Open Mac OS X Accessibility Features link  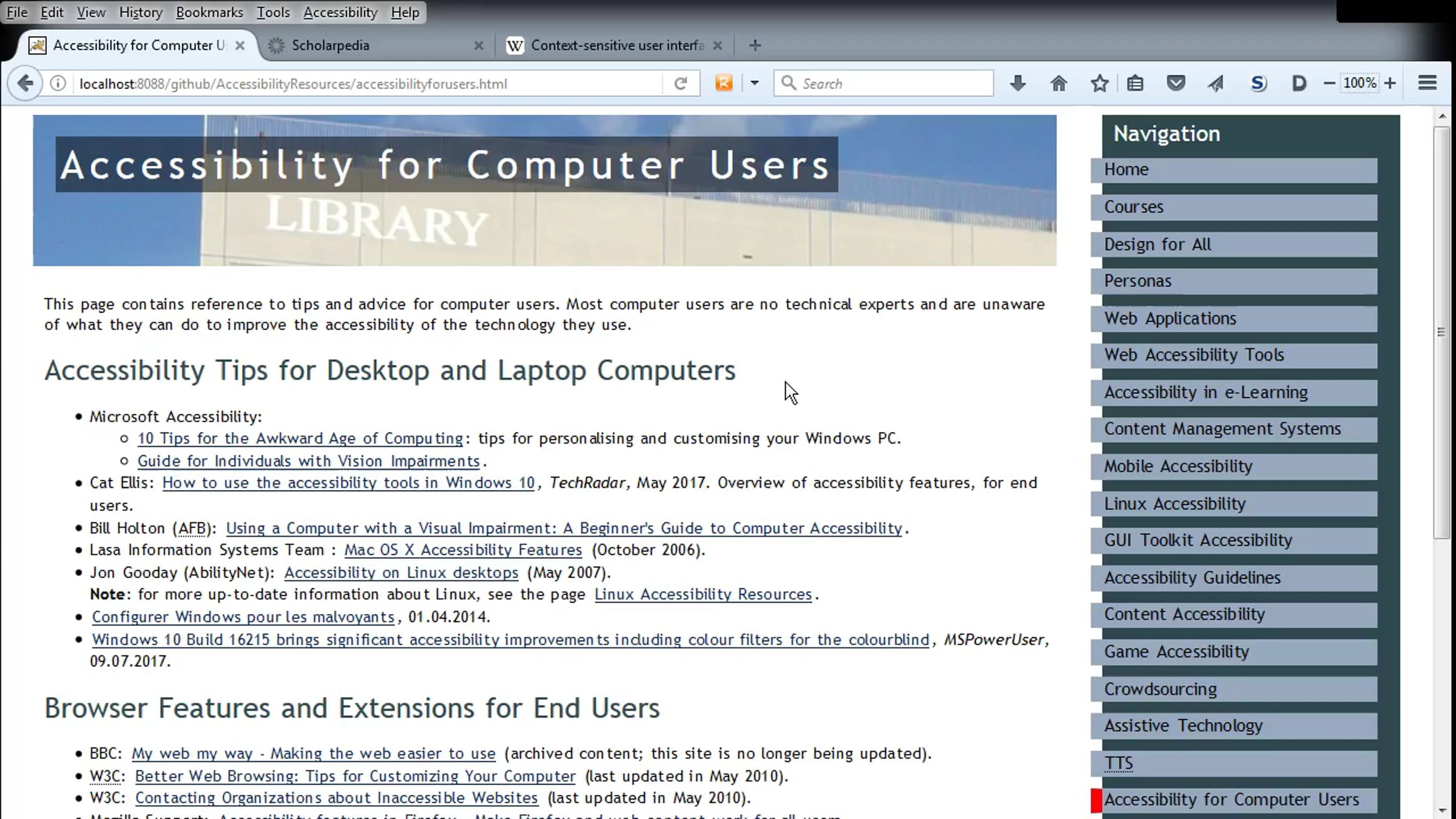pos(463,550)
